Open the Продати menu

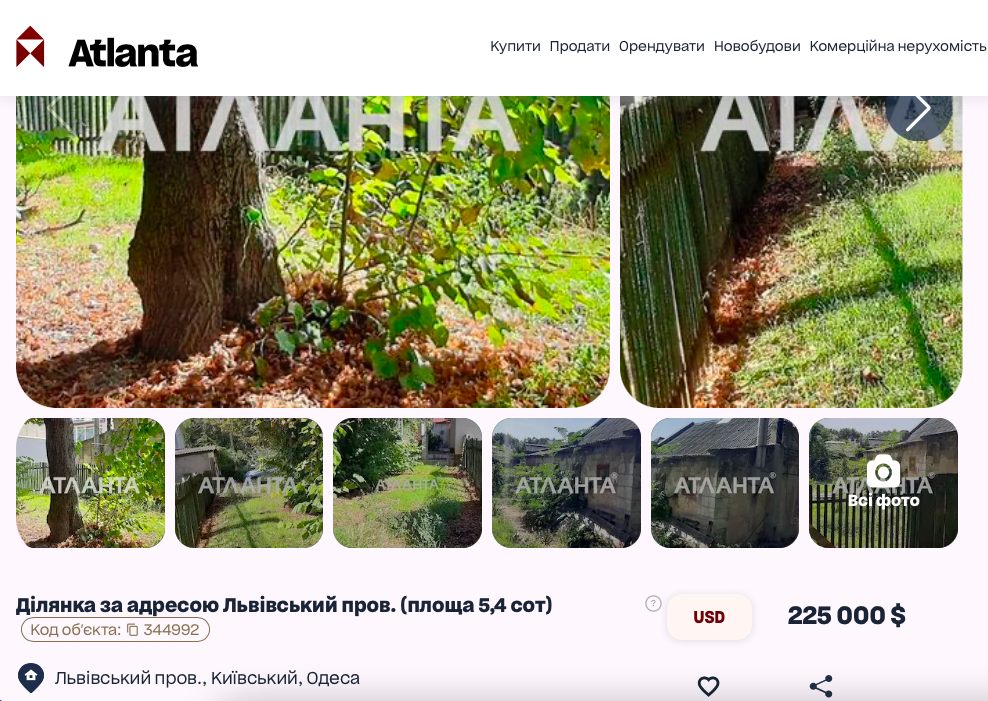click(580, 46)
